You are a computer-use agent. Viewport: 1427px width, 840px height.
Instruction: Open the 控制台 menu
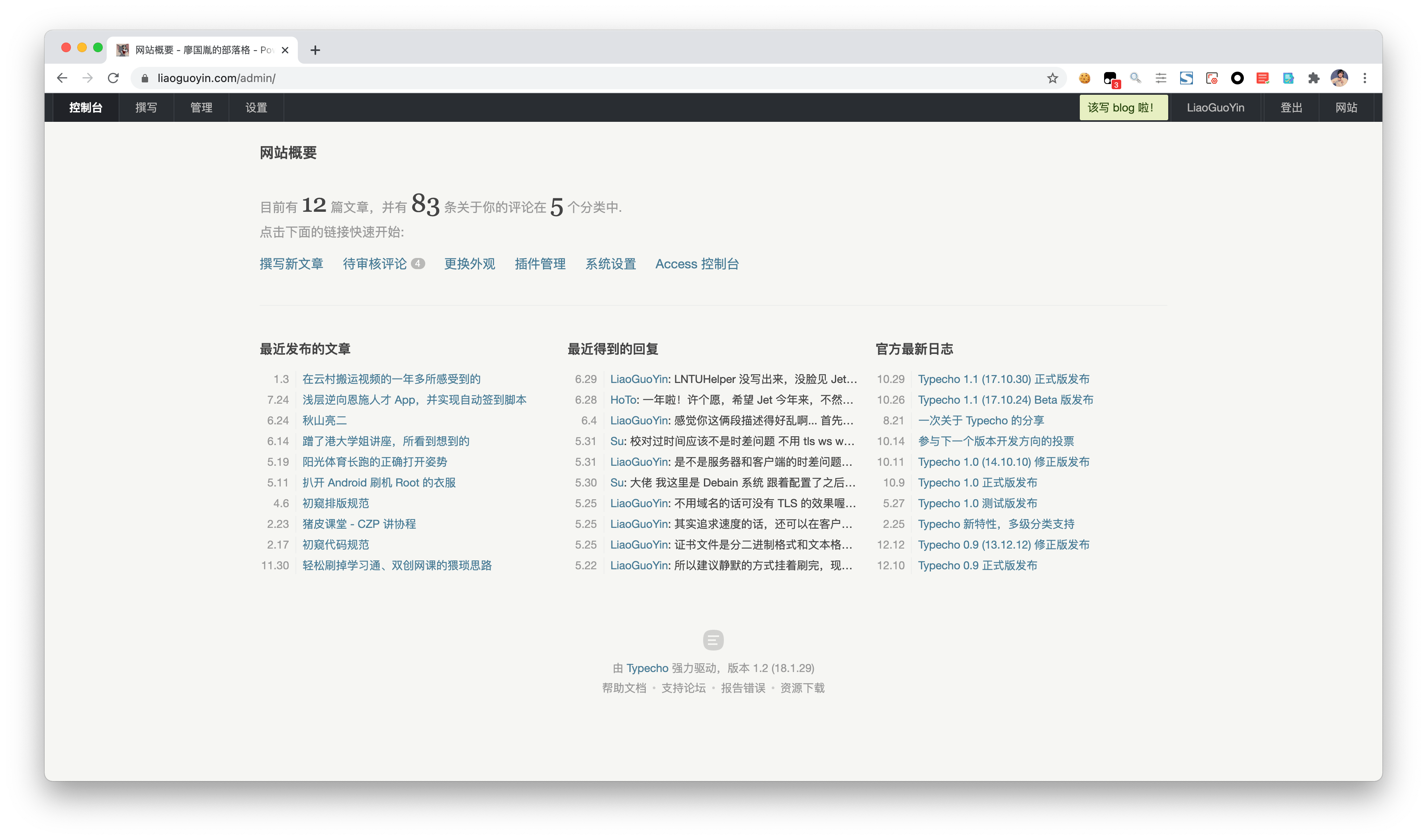click(86, 107)
